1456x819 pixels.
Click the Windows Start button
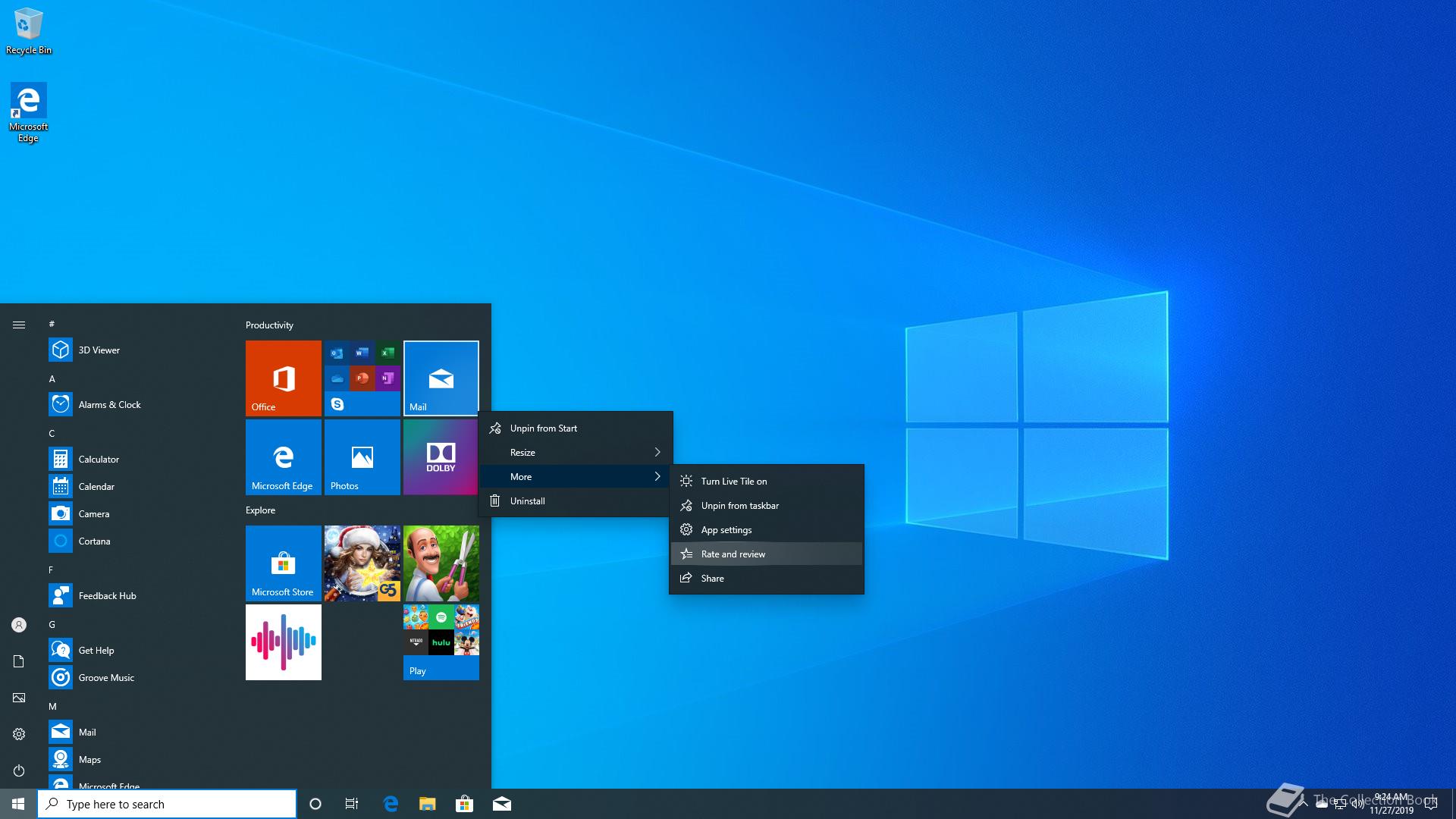[18, 804]
